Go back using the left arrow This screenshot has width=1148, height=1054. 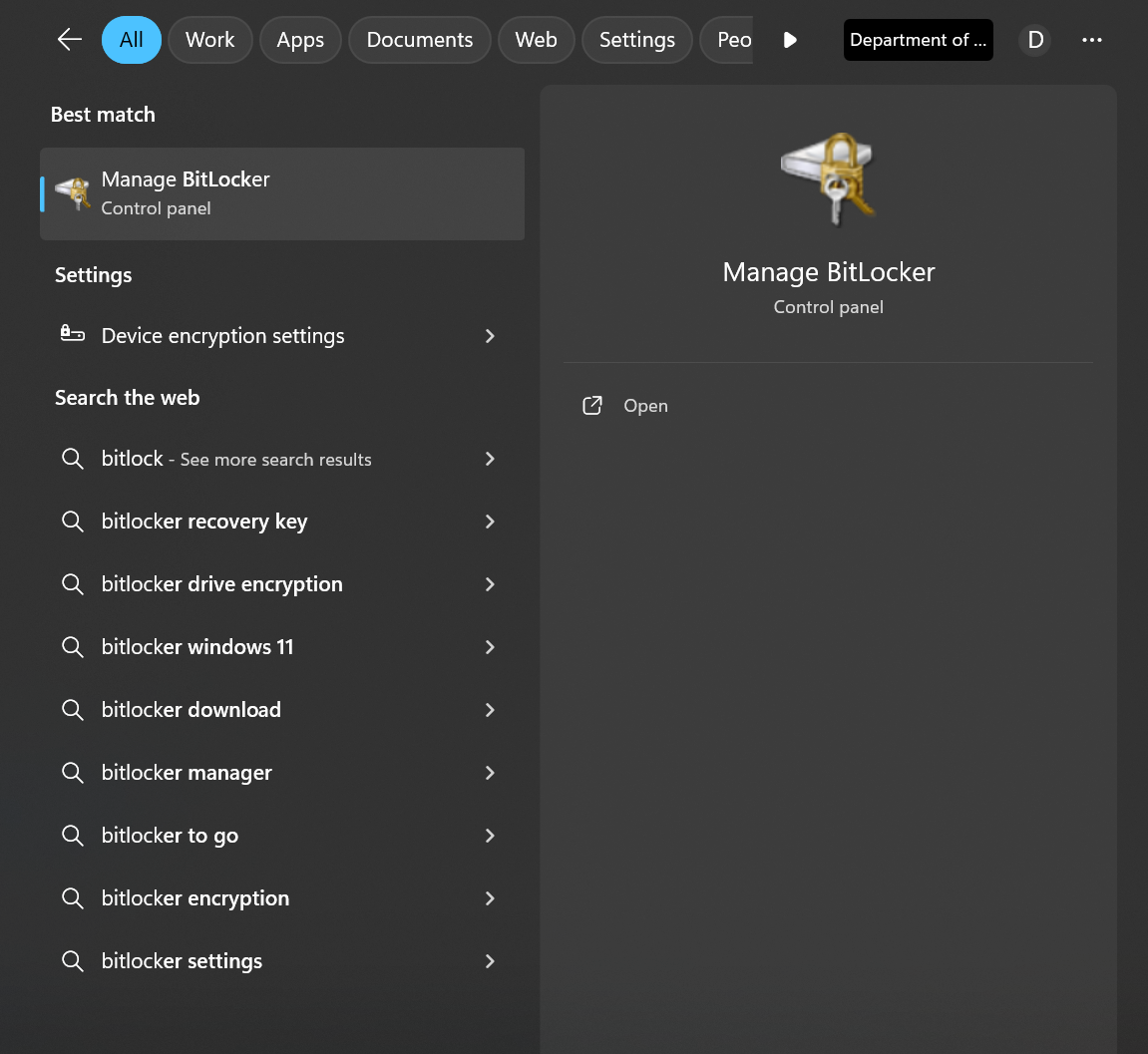(70, 40)
